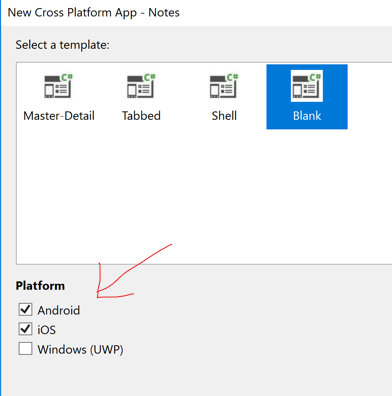Click the "Blank" template label

coord(307,116)
